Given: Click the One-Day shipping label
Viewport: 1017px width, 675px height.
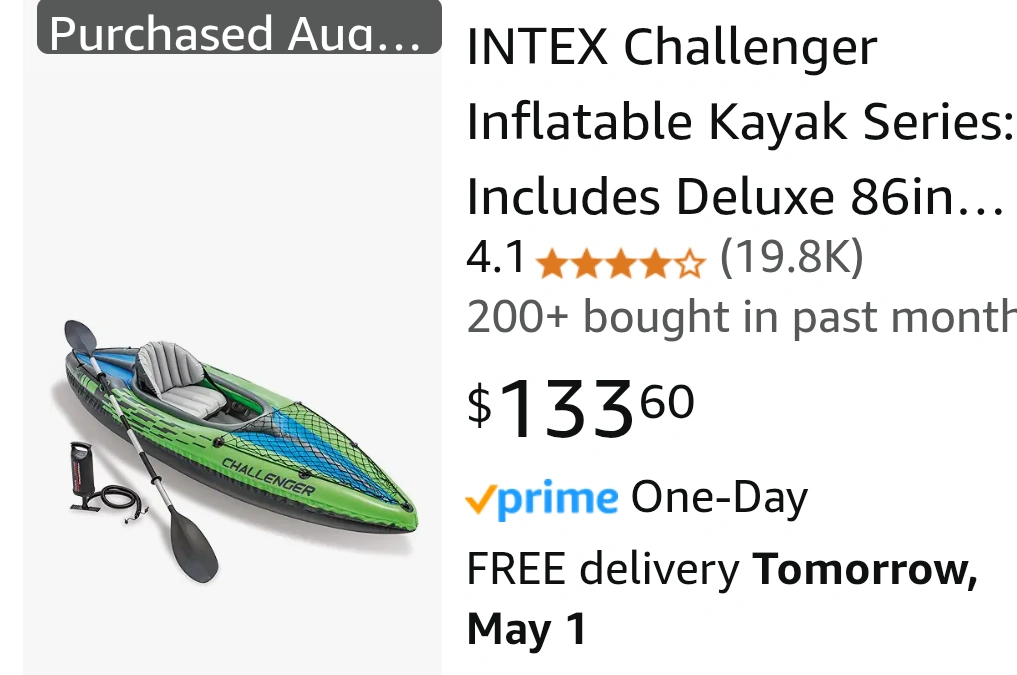Looking at the screenshot, I should point(719,498).
